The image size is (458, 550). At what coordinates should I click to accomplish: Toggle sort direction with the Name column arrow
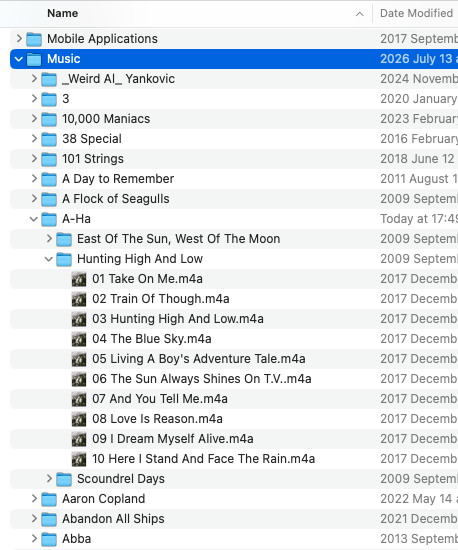tap(359, 14)
